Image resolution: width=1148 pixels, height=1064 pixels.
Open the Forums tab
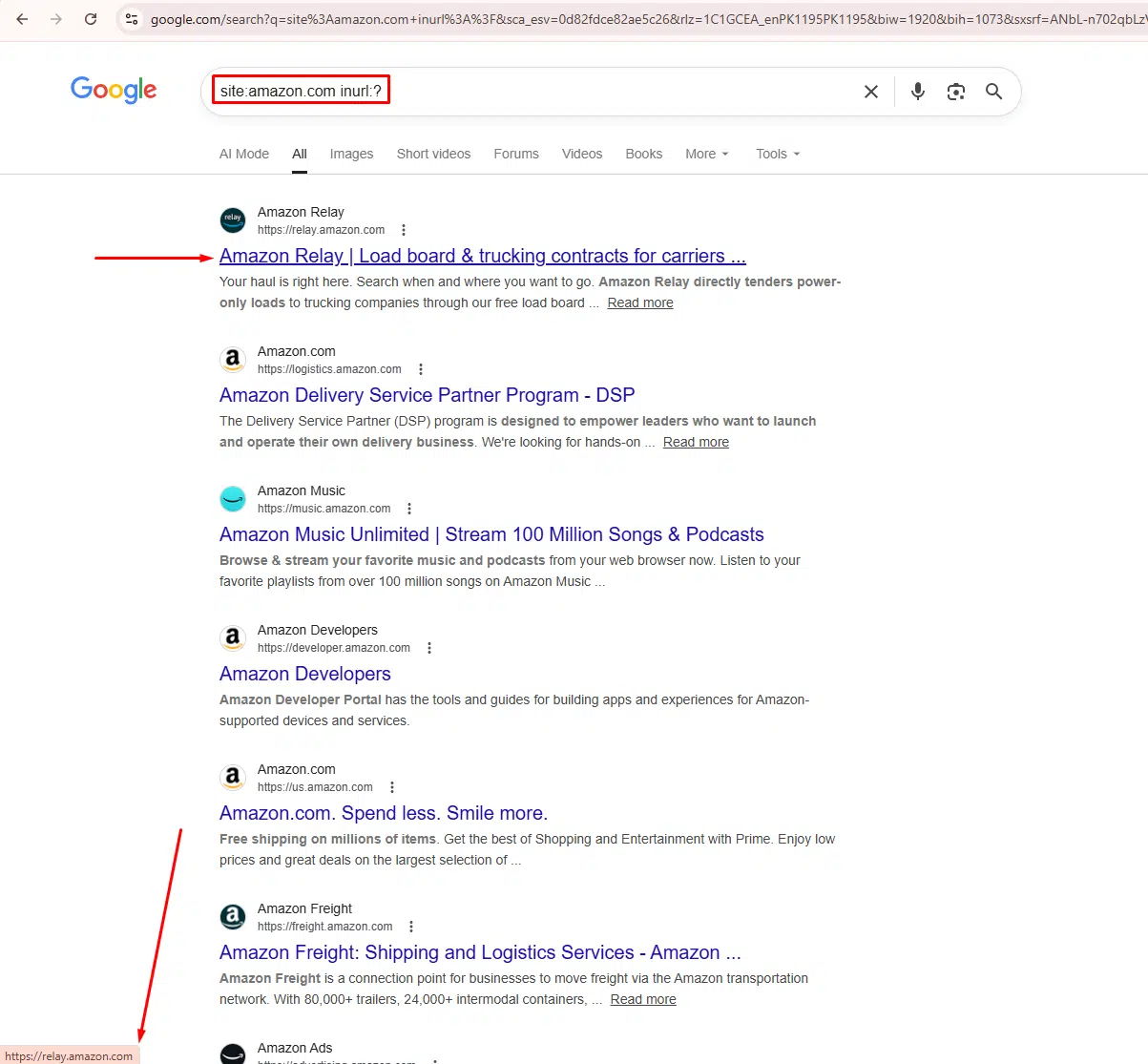[516, 154]
